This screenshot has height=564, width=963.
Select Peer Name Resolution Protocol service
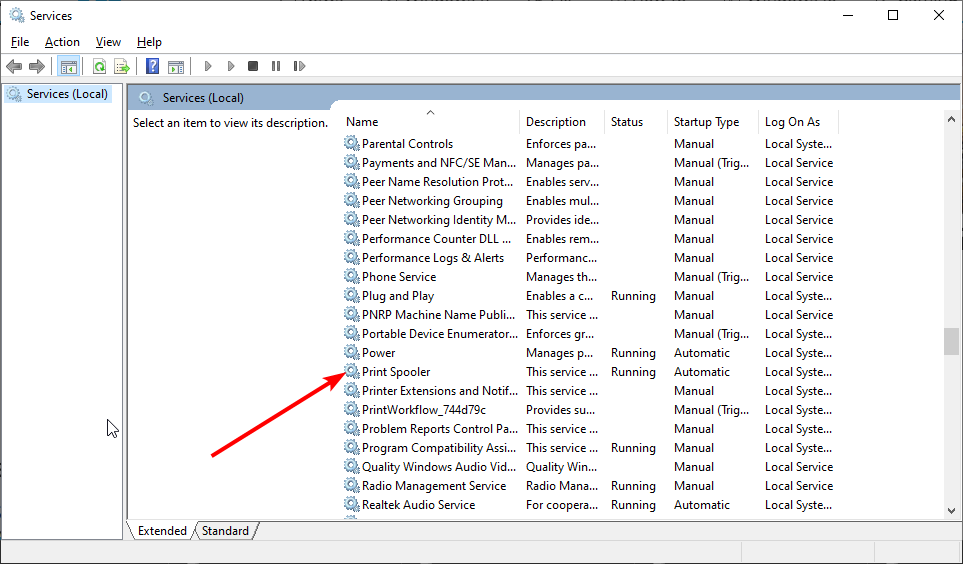(x=437, y=182)
